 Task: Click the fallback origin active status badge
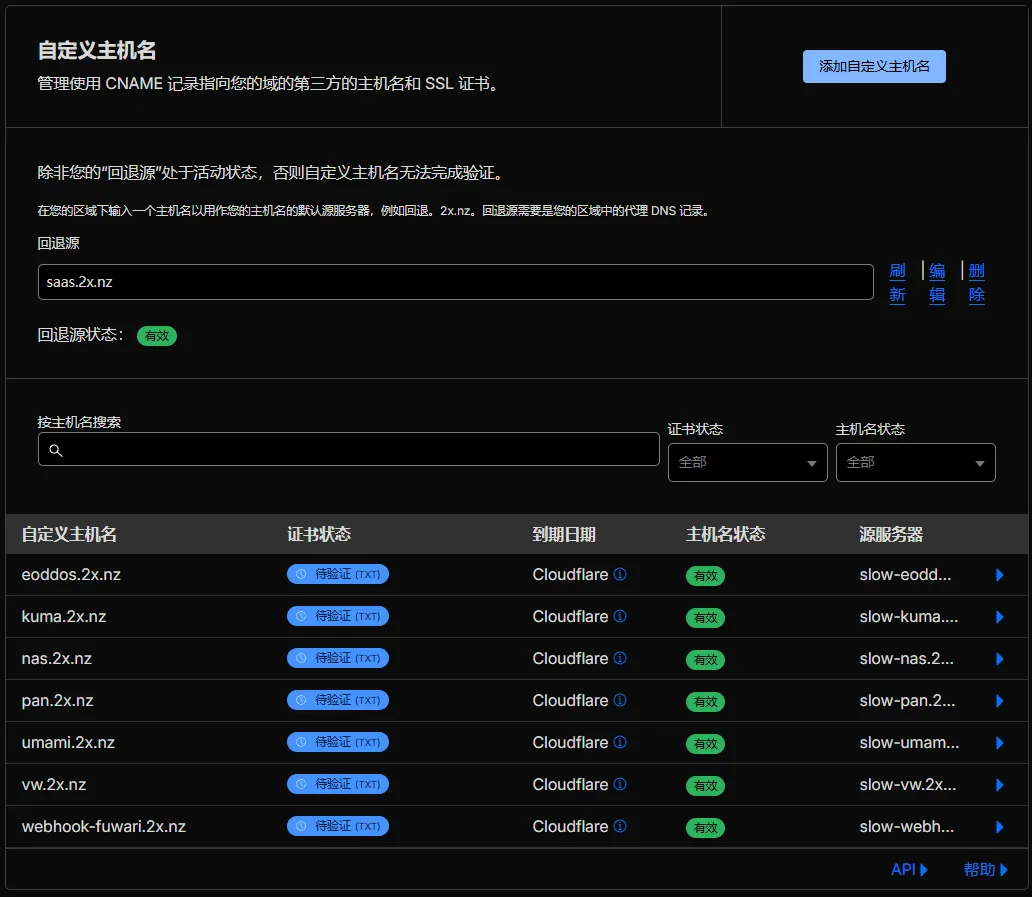157,336
